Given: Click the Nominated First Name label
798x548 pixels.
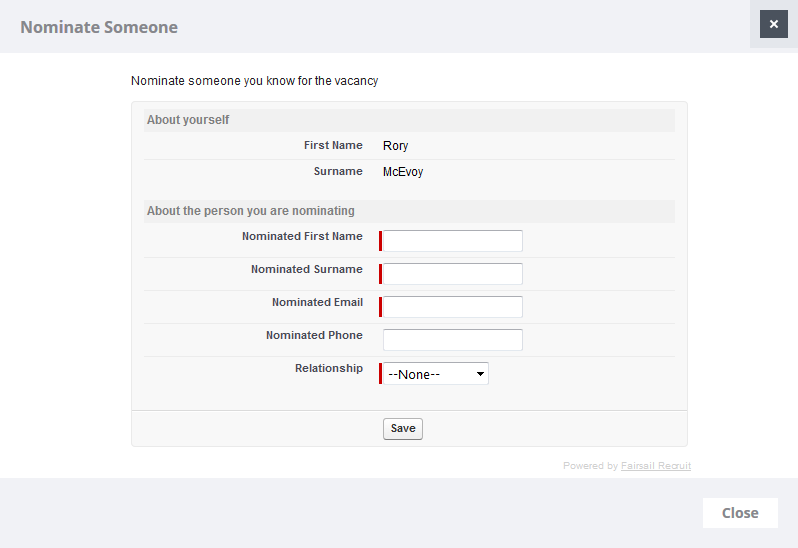Looking at the screenshot, I should (302, 237).
